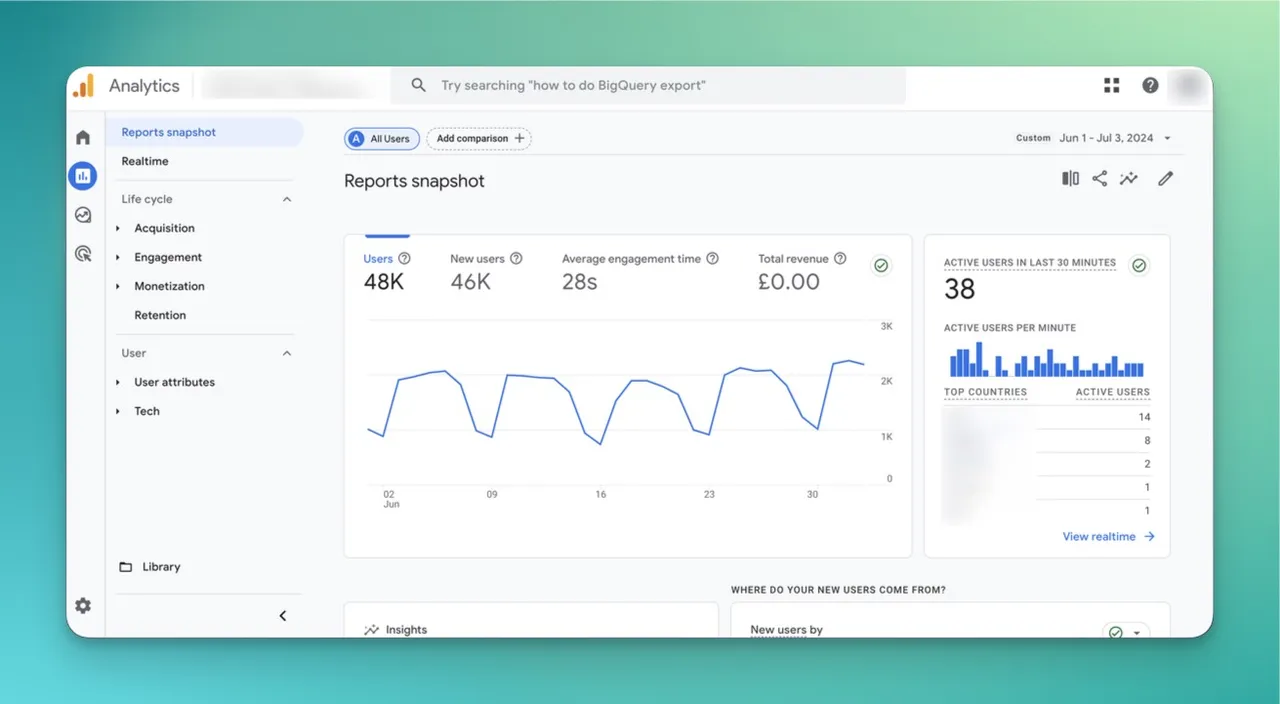The image size is (1280, 704).
Task: Open the Retention report
Action: click(160, 315)
